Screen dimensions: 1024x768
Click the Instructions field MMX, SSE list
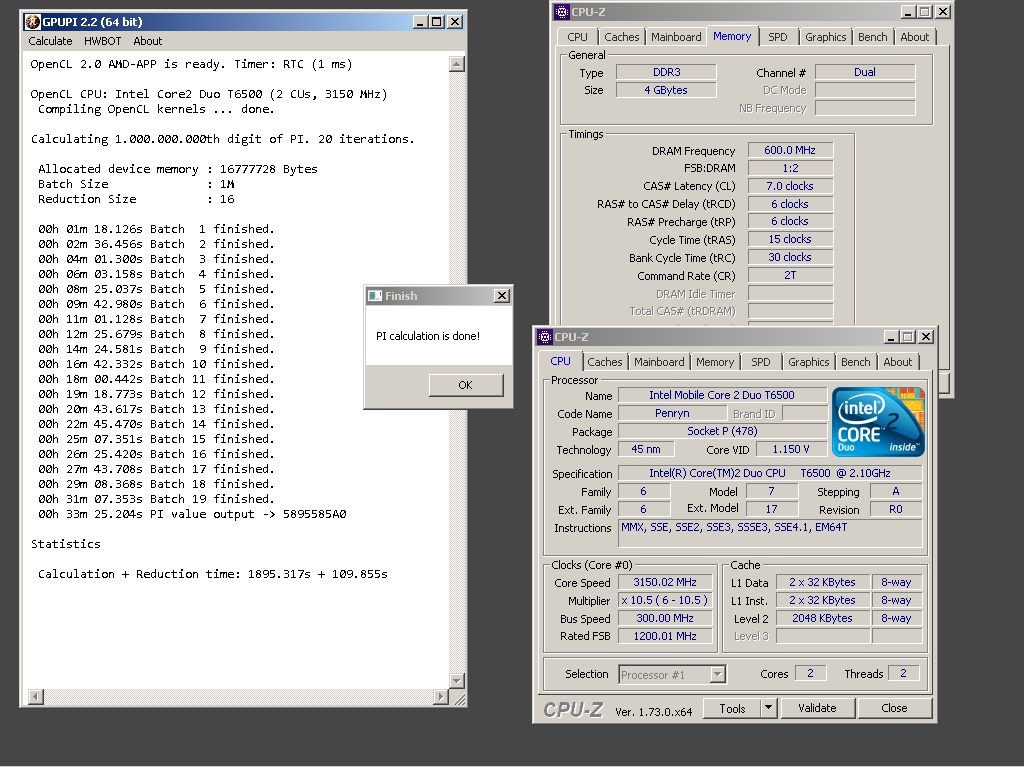coord(771,534)
